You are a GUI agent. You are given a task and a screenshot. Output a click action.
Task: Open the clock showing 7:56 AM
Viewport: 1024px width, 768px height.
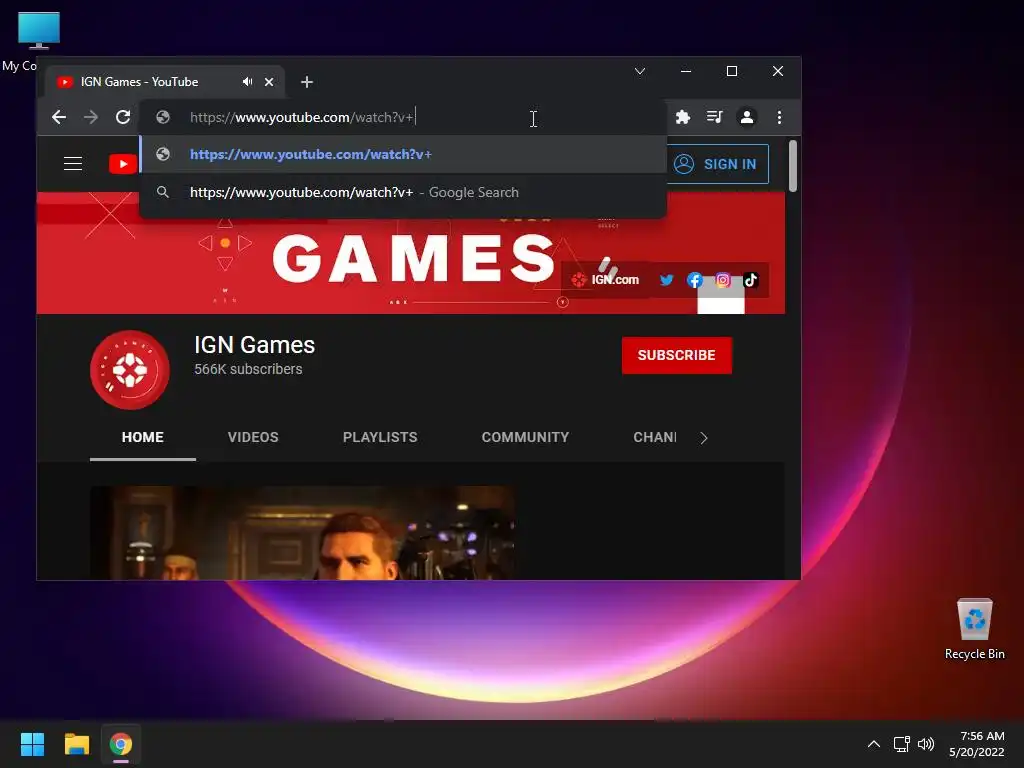977,744
